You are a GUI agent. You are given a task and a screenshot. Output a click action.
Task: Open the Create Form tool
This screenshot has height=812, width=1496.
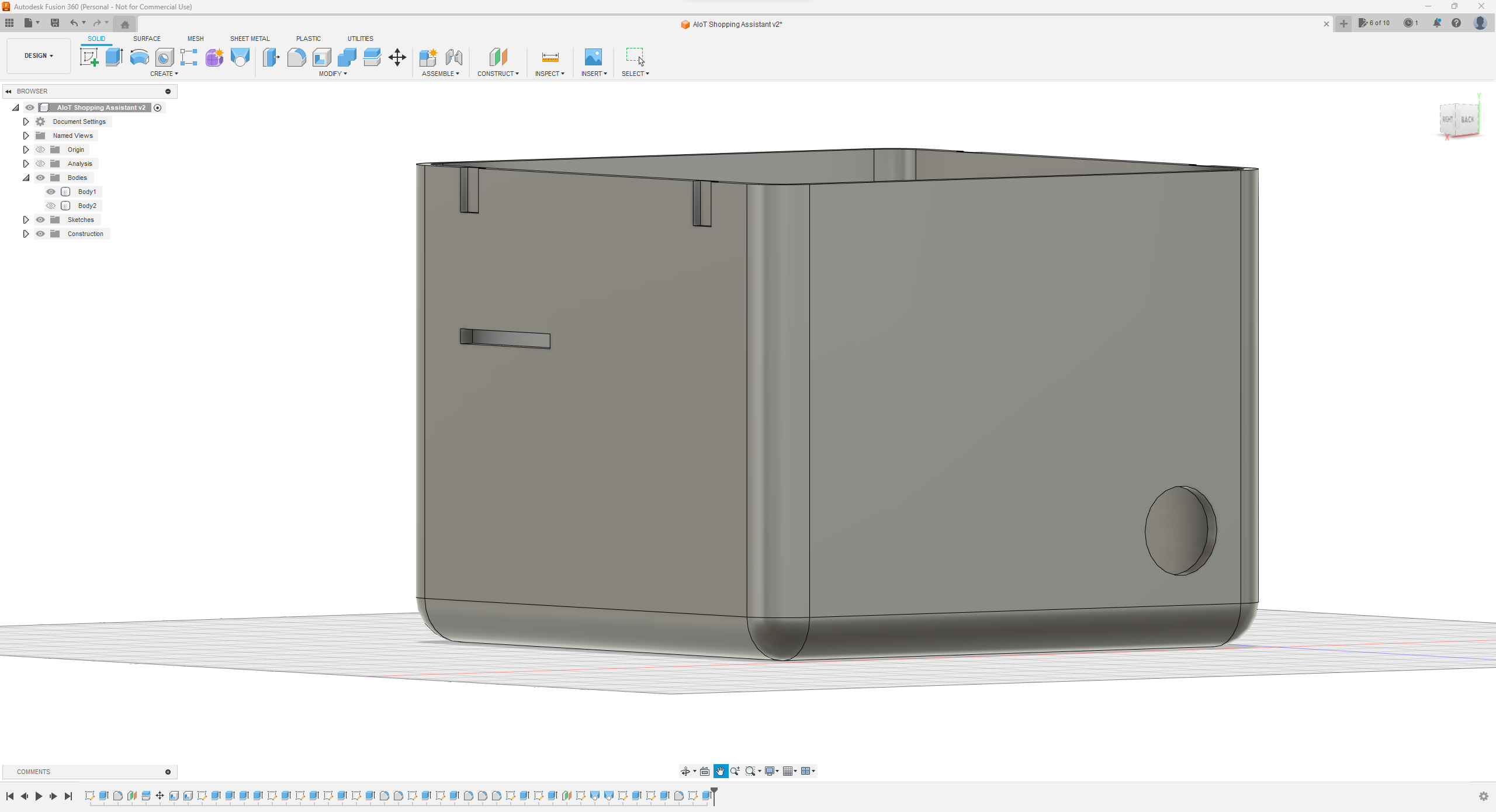point(214,58)
